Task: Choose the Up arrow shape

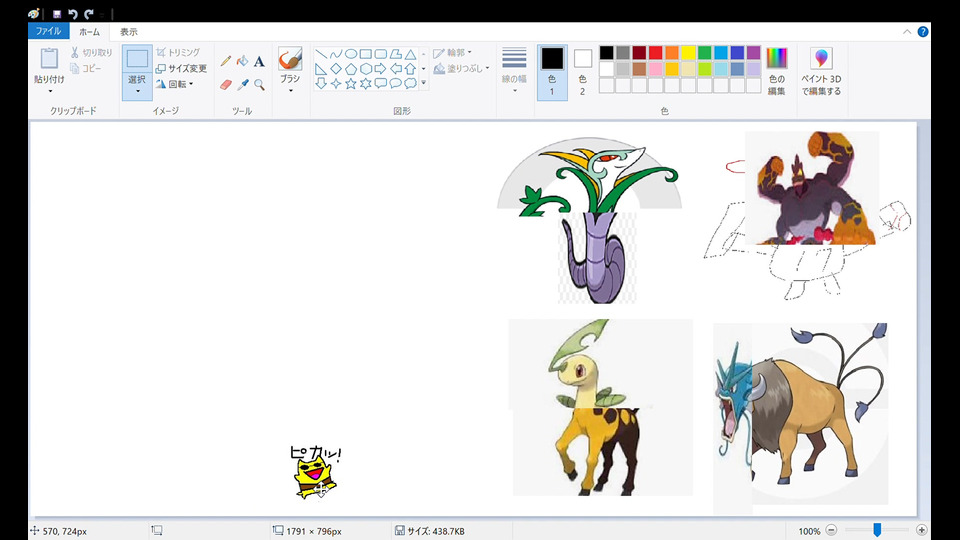Action: tap(410, 69)
